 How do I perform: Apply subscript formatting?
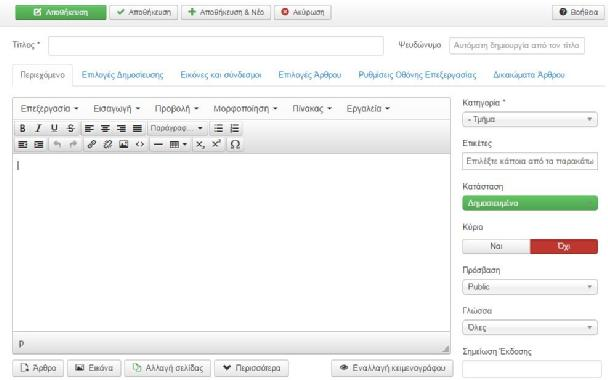(x=200, y=145)
